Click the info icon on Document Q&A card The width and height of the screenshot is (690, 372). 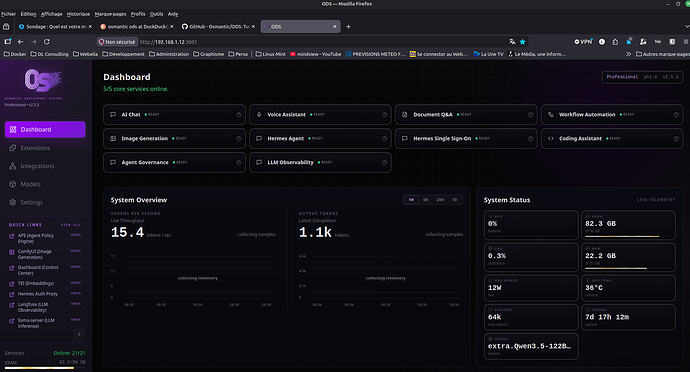tap(530, 115)
